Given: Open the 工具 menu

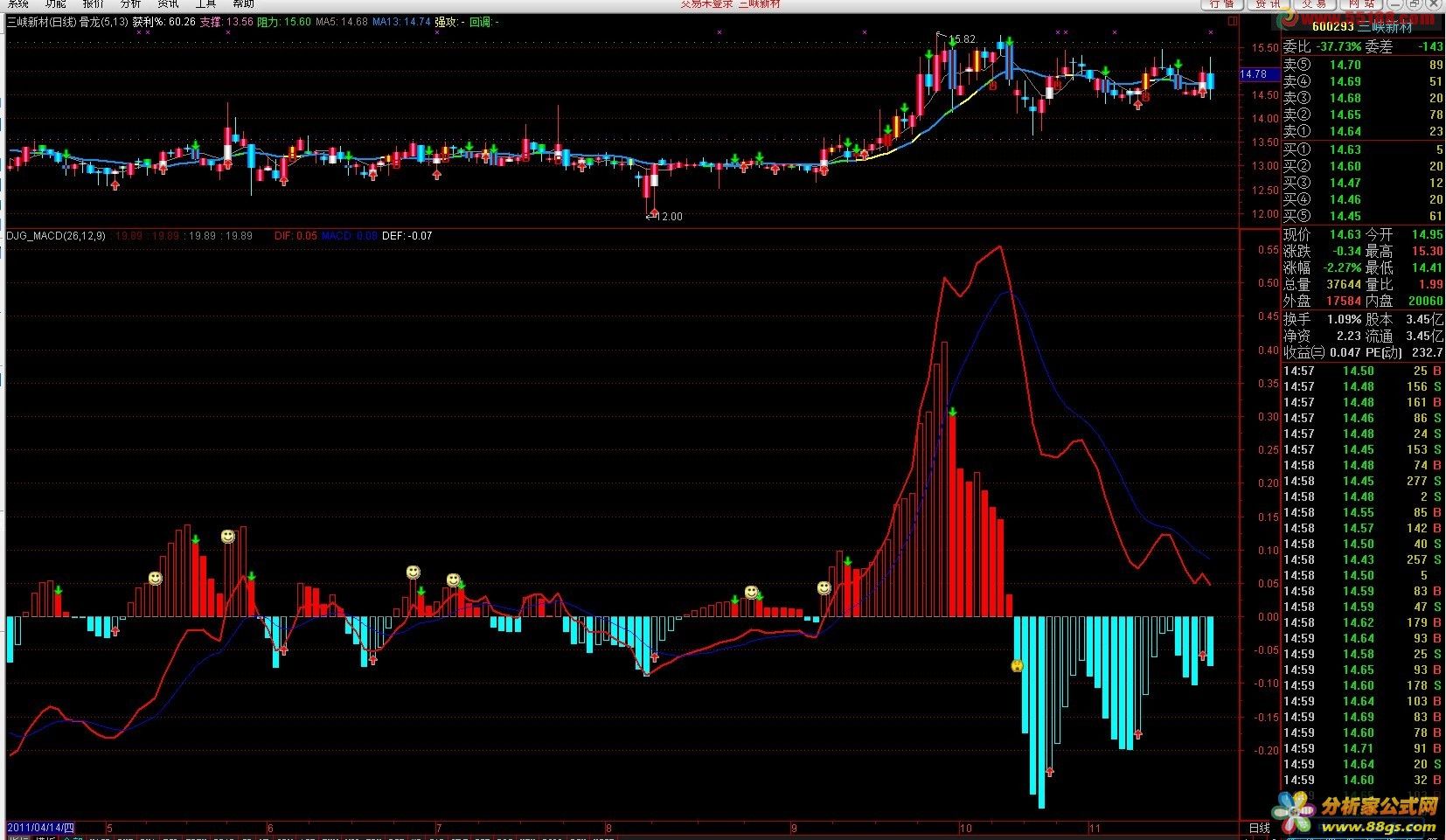Looking at the screenshot, I should [x=205, y=4].
